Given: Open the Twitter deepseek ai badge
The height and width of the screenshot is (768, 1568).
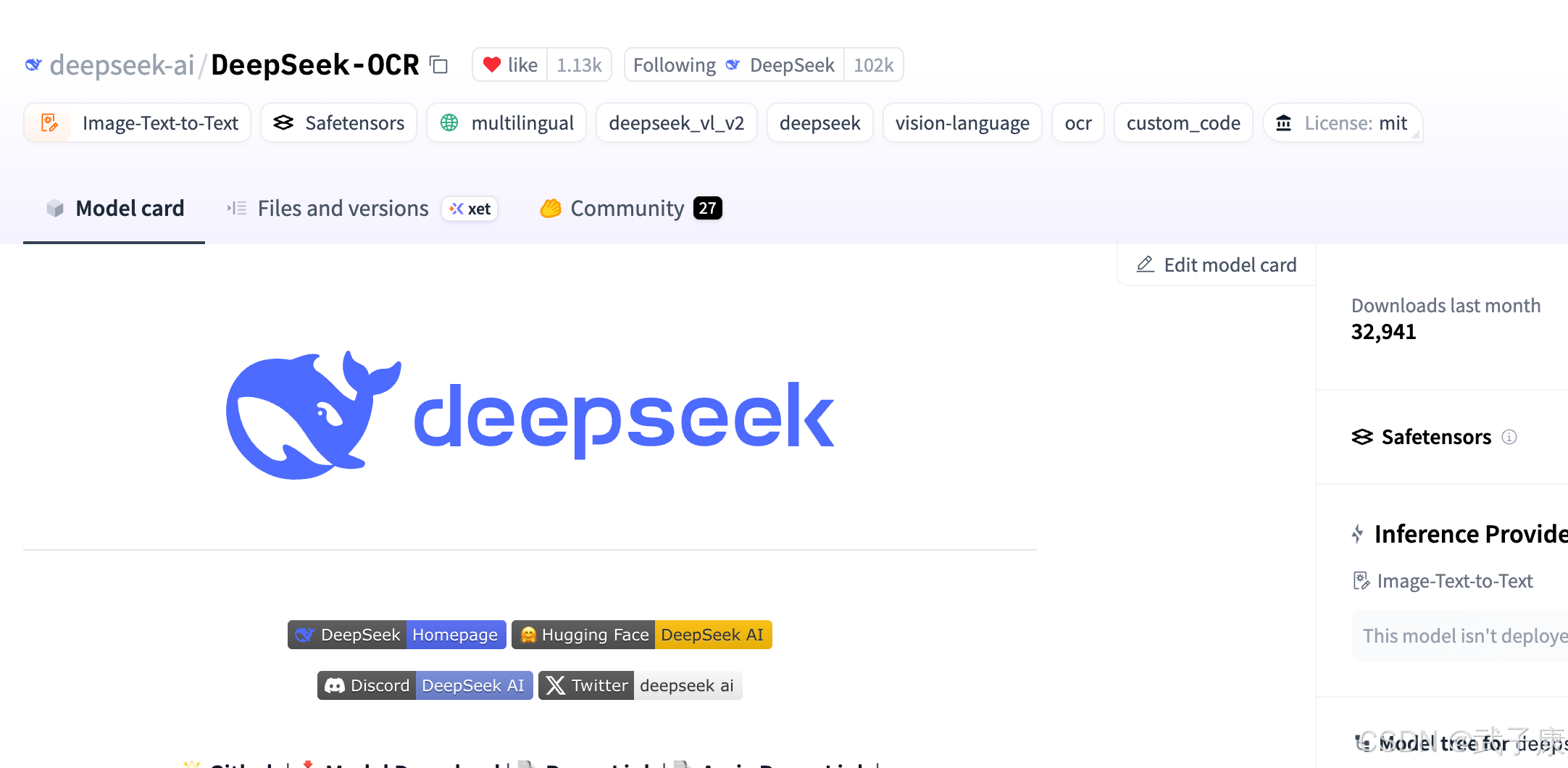Looking at the screenshot, I should tap(641, 685).
